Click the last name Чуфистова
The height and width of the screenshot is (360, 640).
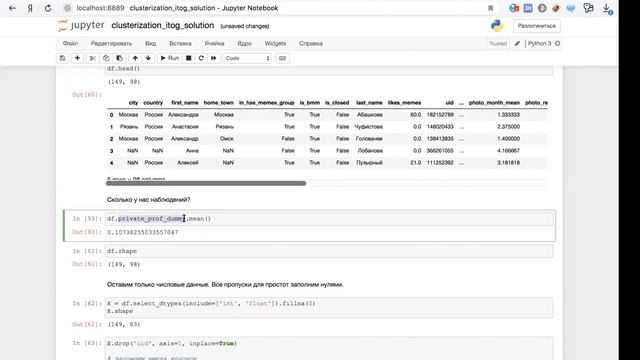[x=369, y=127]
